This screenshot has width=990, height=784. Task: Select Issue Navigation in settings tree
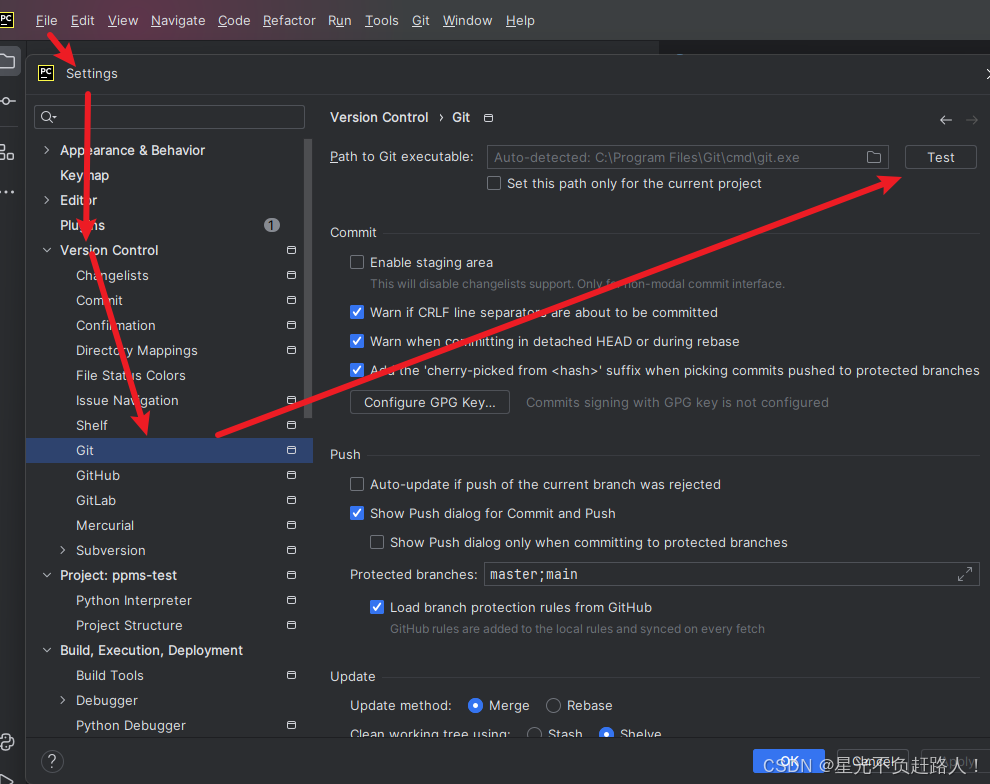(127, 400)
